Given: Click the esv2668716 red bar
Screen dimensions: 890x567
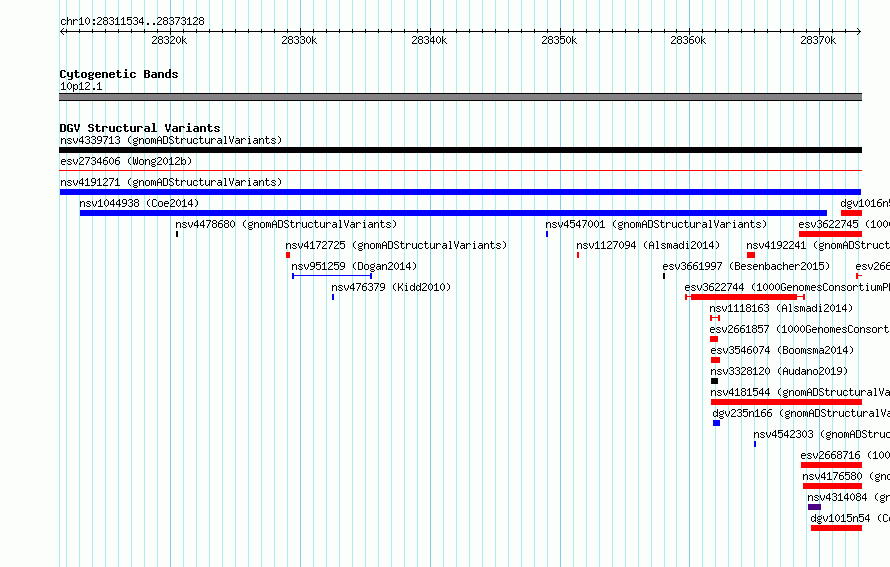Looking at the screenshot, I should click(832, 465).
